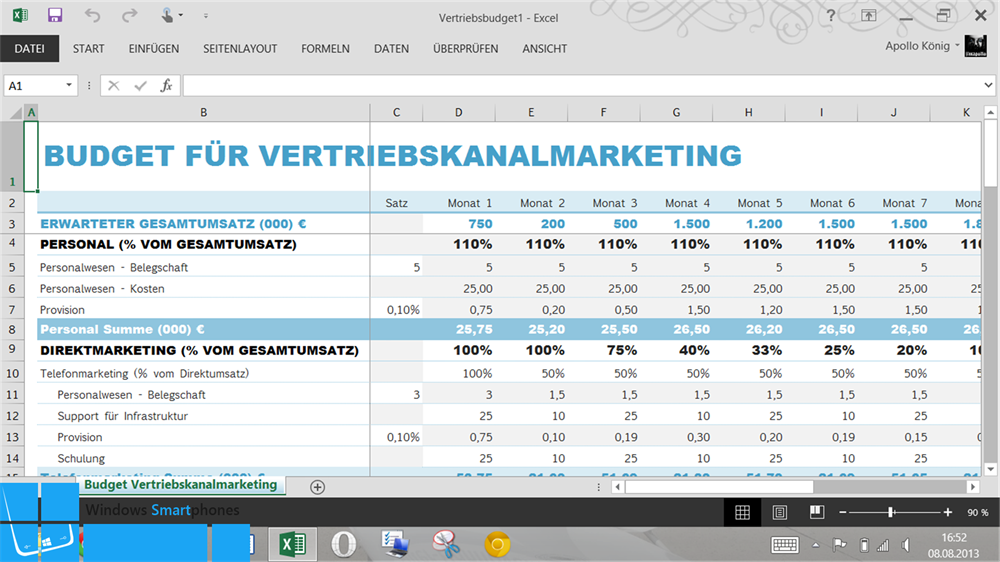Image resolution: width=1000 pixels, height=562 pixels.
Task: Open the Snipping Tool in the taskbar
Action: 446,544
